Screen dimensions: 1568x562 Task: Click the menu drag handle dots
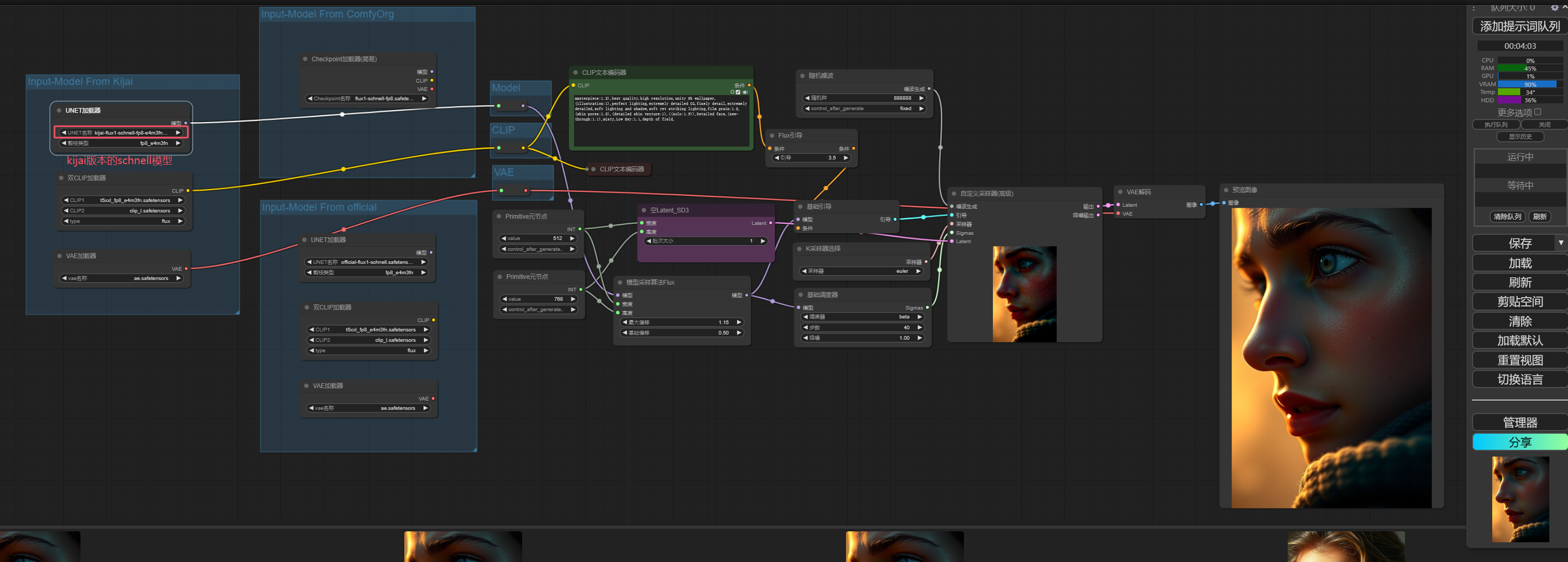[1473, 8]
